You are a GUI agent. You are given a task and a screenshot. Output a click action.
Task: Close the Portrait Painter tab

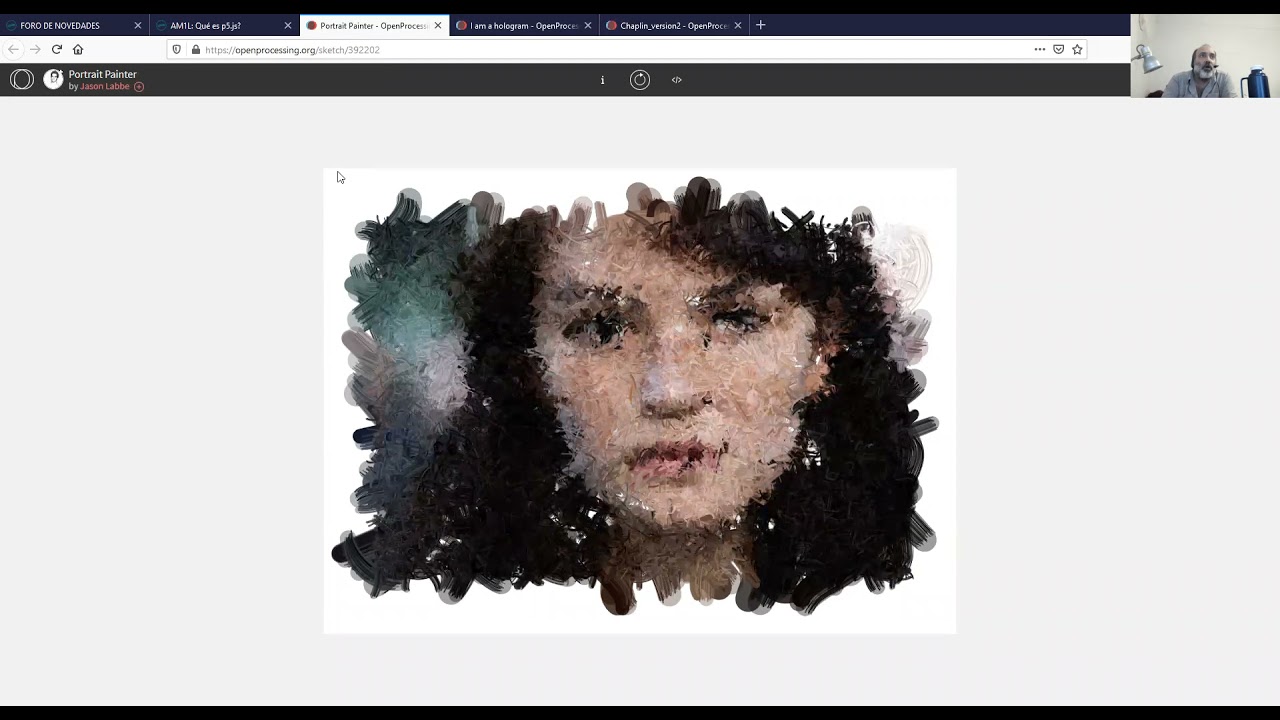(438, 25)
